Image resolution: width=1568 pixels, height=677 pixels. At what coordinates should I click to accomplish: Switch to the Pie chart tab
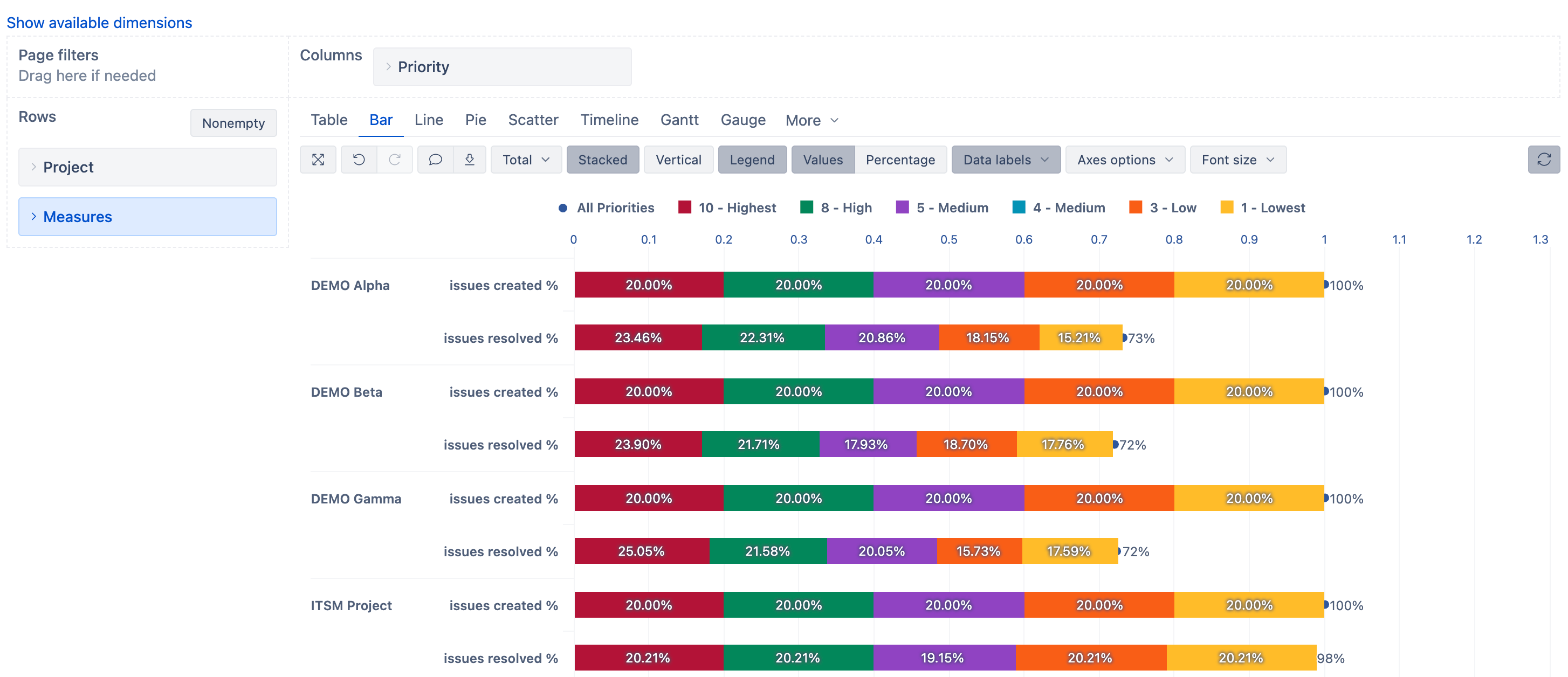tap(476, 120)
